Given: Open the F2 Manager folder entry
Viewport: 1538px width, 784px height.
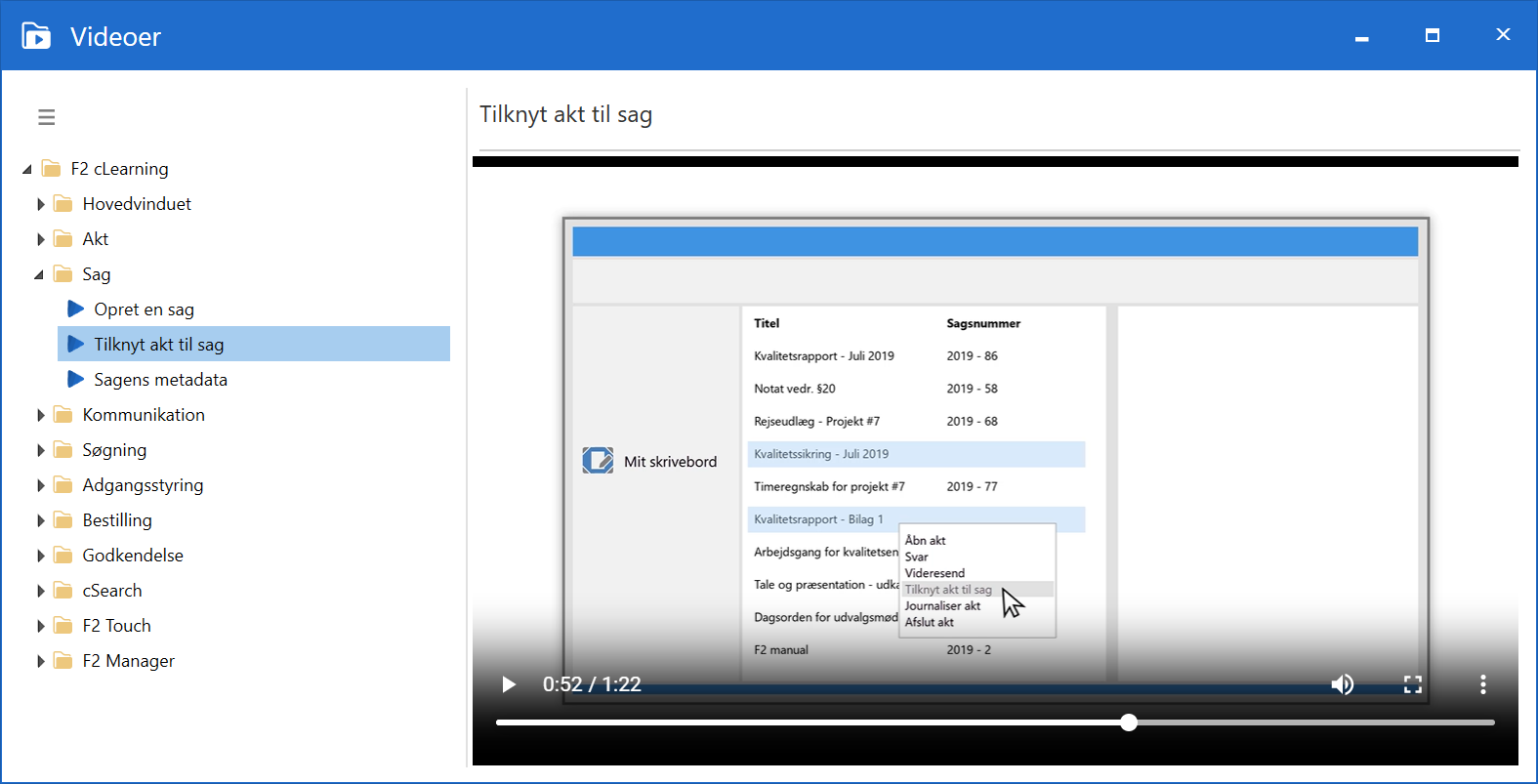Looking at the screenshot, I should (x=128, y=661).
